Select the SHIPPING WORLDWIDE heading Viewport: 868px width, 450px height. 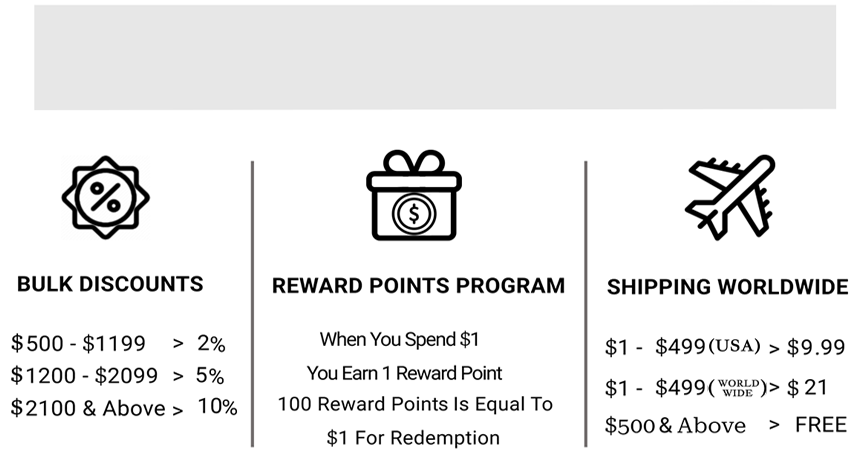tap(727, 287)
